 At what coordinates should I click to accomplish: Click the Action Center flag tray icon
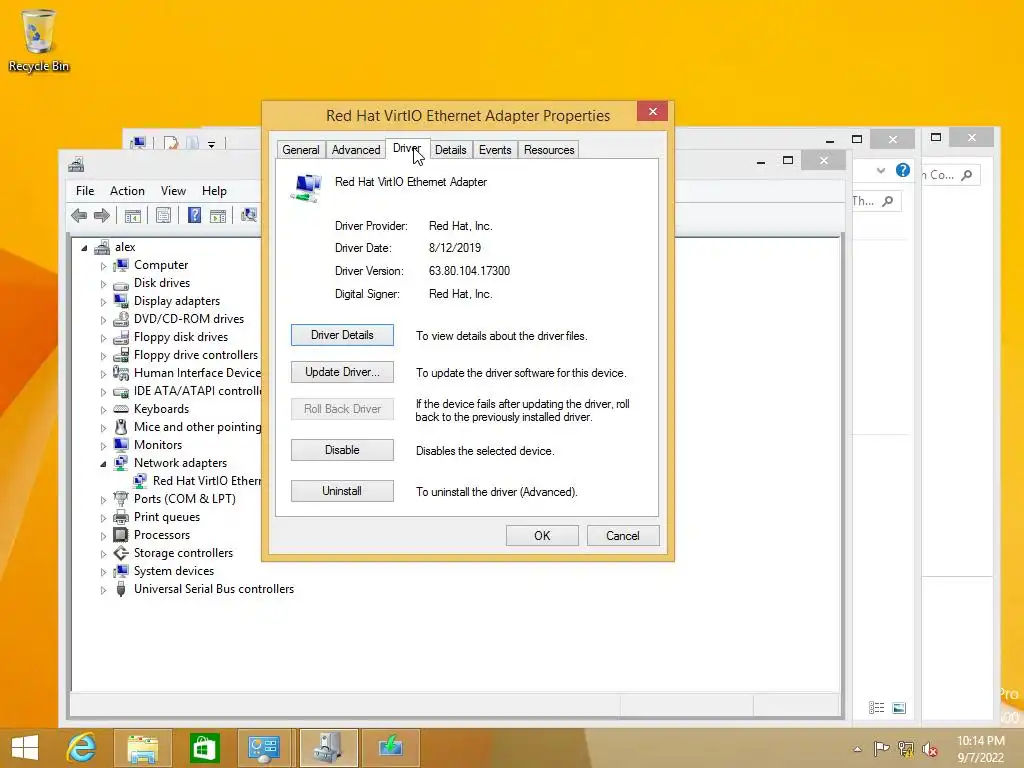point(881,749)
